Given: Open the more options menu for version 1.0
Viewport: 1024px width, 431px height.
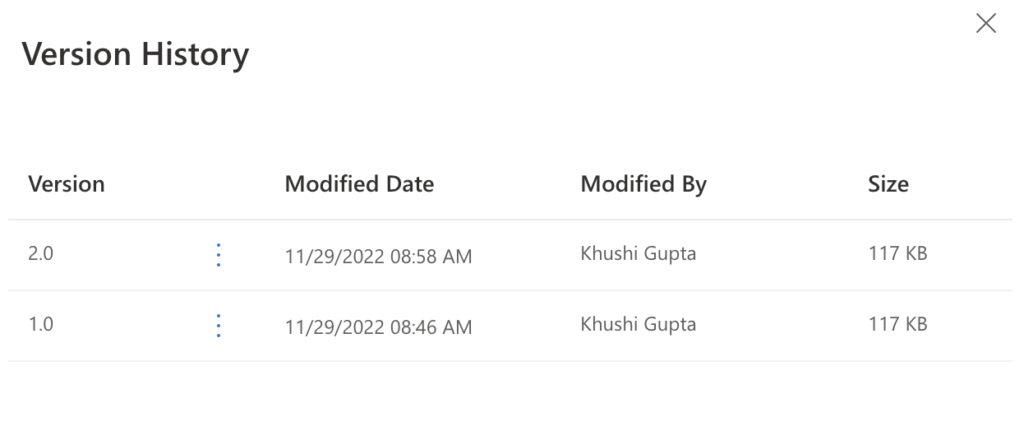Looking at the screenshot, I should tap(219, 325).
